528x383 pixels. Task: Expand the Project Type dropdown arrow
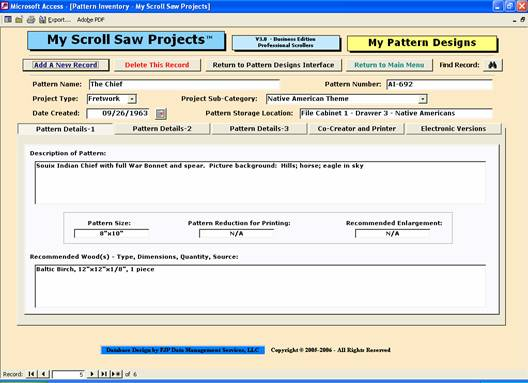[x=132, y=99]
